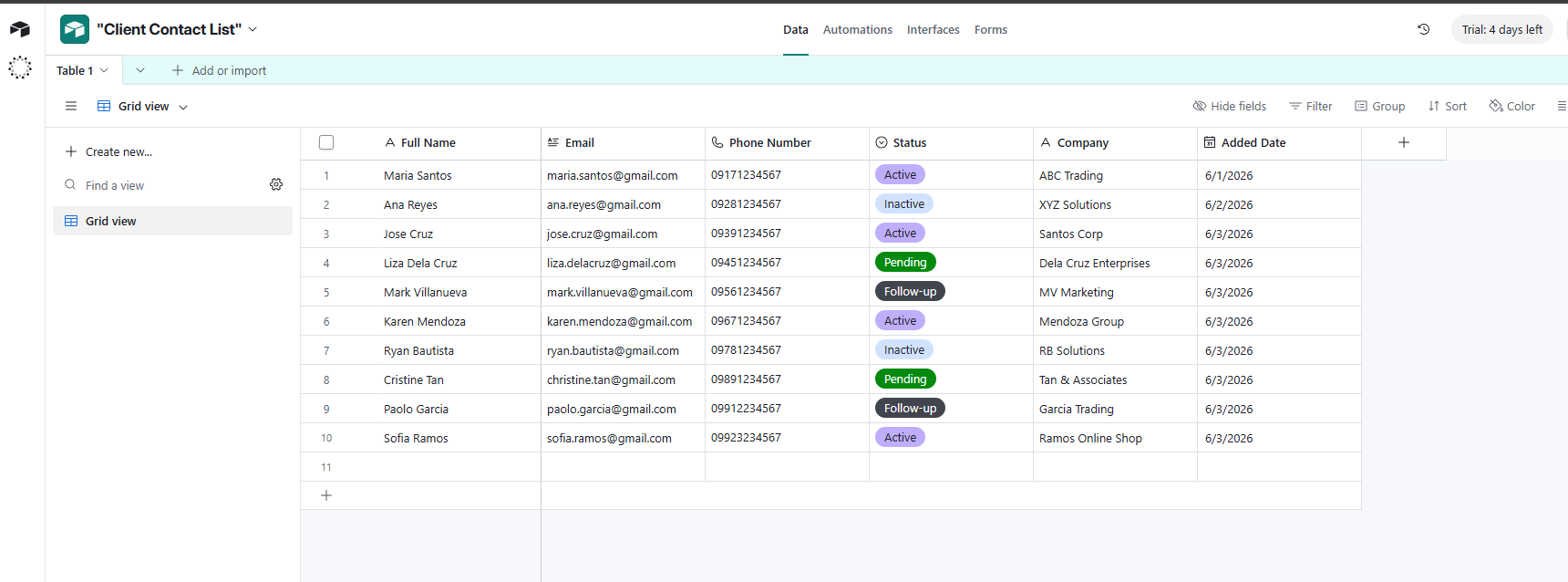Add a new field with plus icon

click(x=1404, y=142)
